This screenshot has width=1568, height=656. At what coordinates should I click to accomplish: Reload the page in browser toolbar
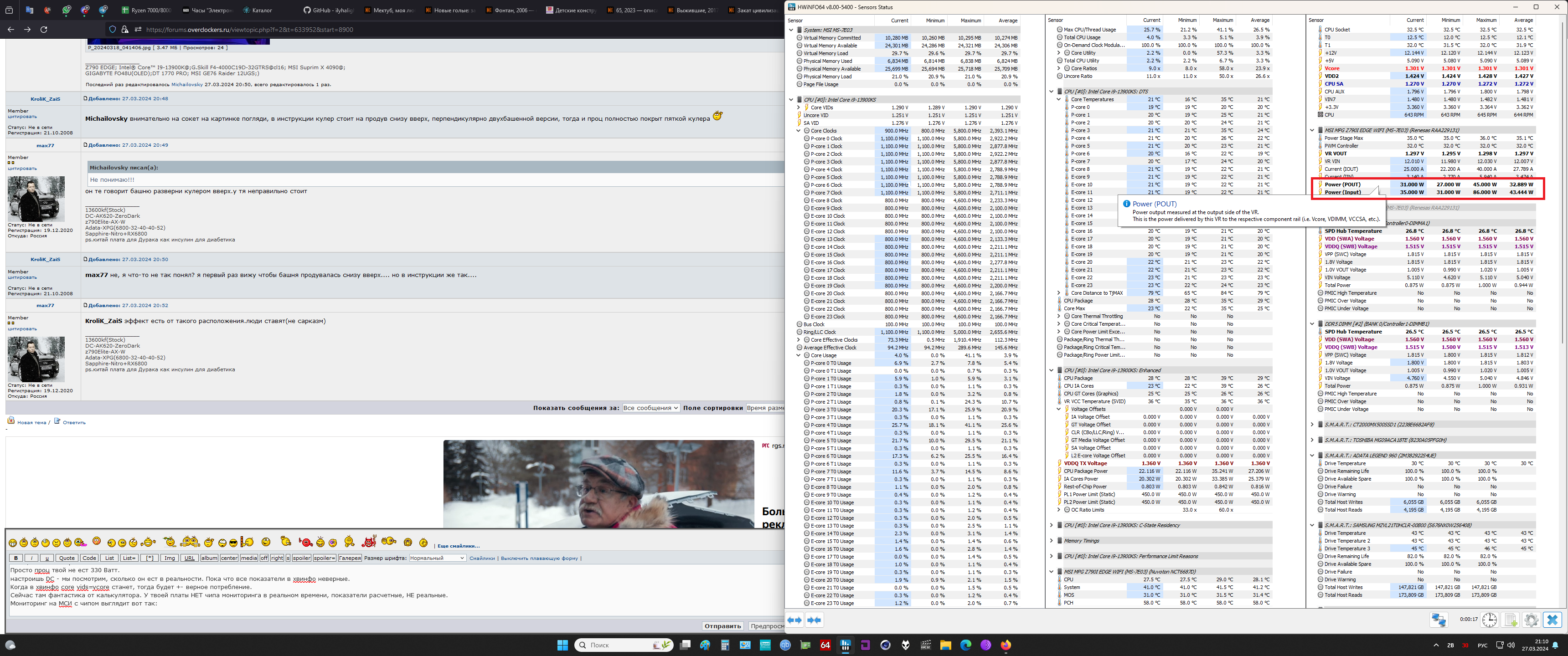44,29
